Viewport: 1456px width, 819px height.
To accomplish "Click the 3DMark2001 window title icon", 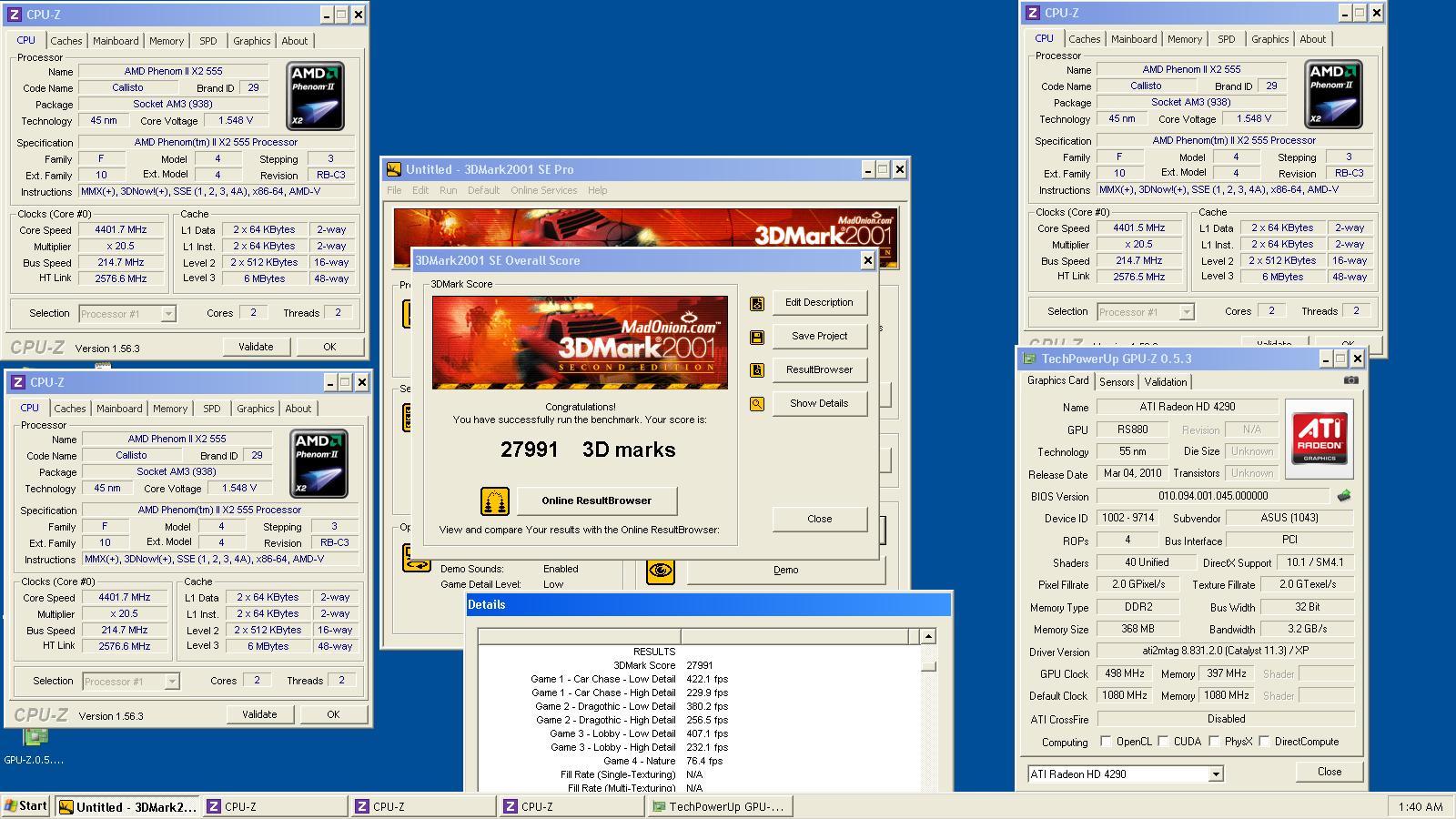I will coord(394,169).
